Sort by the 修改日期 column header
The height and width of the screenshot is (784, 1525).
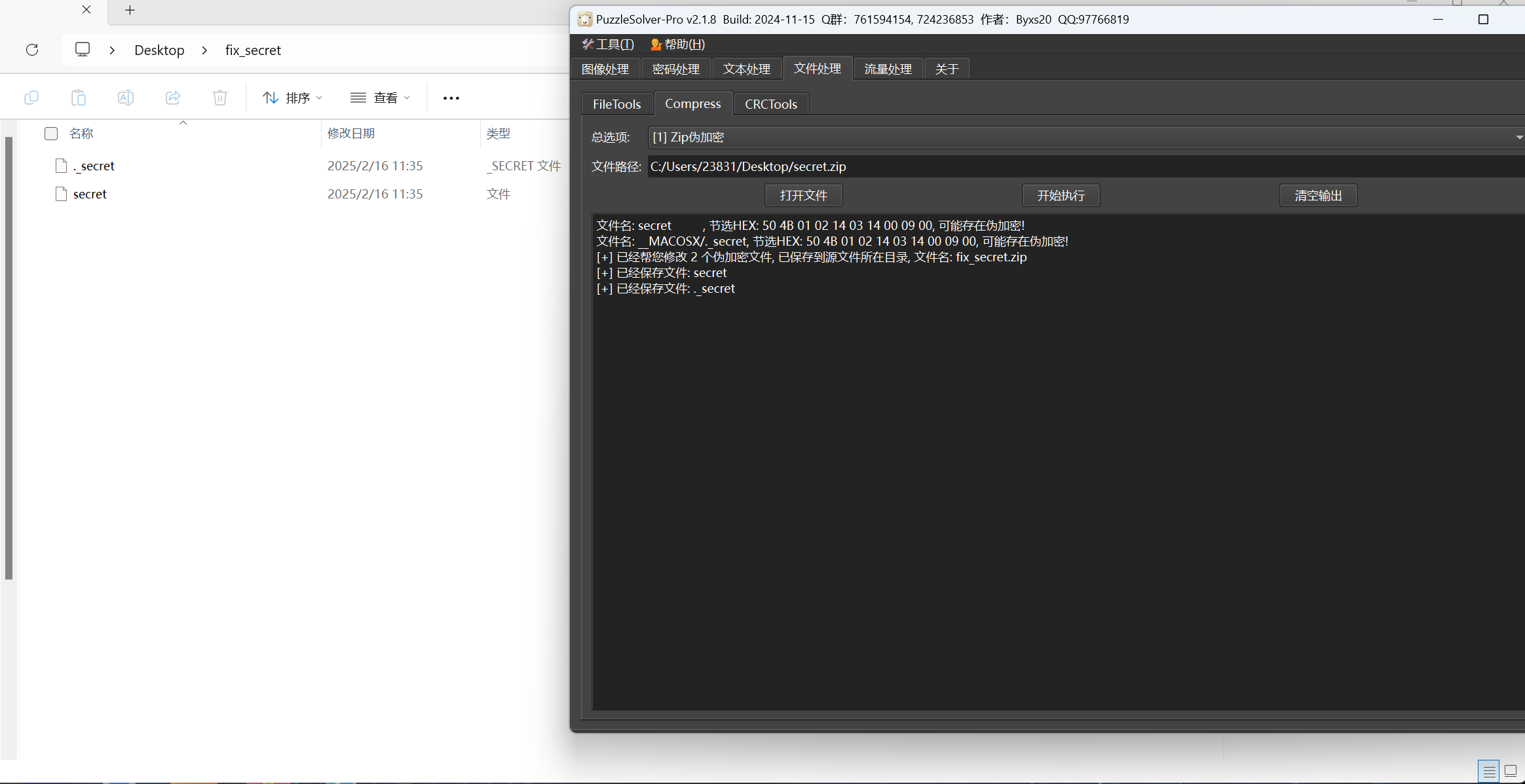[351, 134]
